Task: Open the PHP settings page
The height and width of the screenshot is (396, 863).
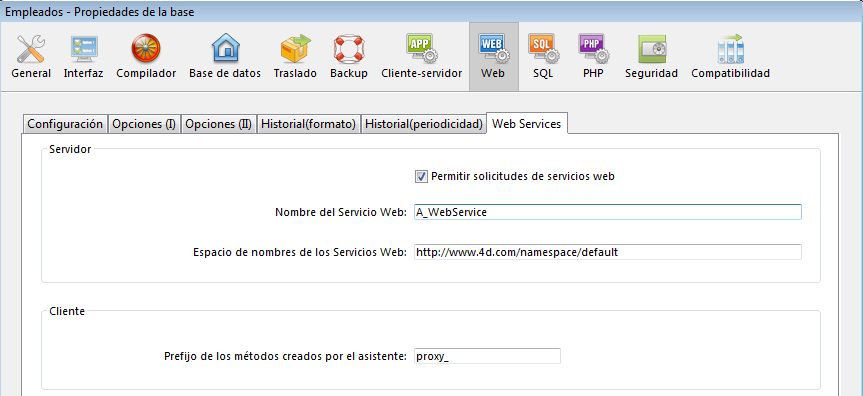Action: pos(593,56)
